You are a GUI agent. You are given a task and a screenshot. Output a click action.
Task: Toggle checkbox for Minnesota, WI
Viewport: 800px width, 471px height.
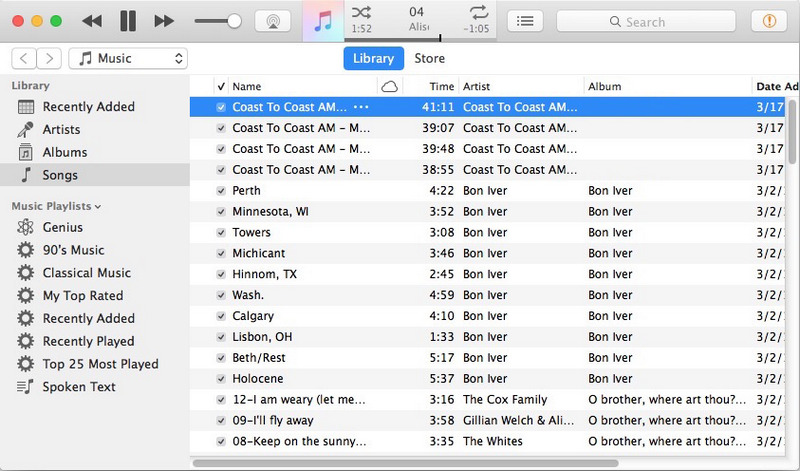tap(221, 212)
